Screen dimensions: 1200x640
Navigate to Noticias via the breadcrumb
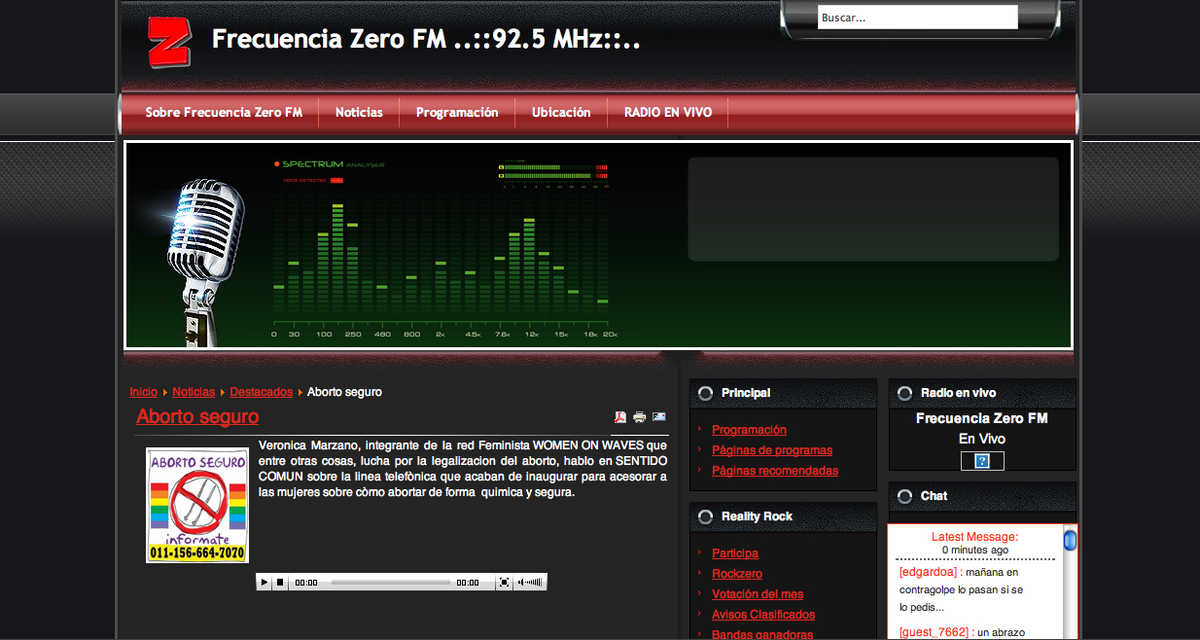pyautogui.click(x=193, y=391)
